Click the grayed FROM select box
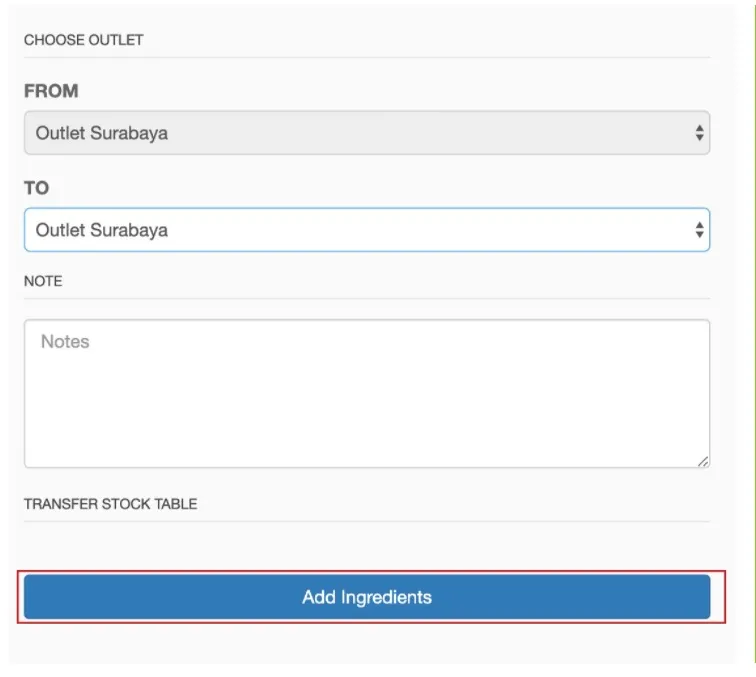Viewport: 756px width, 677px height. 367,133
